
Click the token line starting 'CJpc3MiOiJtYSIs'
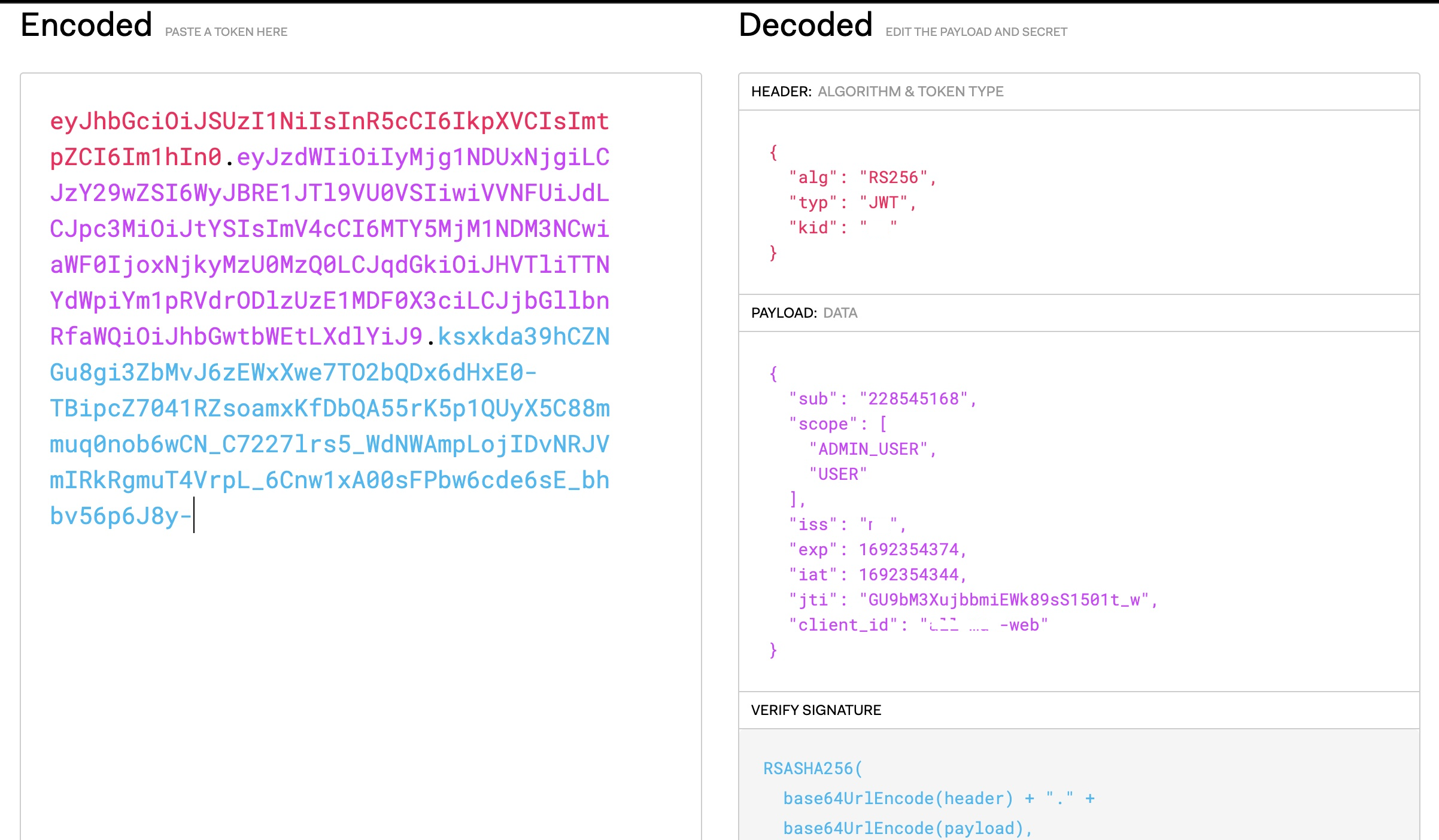point(329,229)
